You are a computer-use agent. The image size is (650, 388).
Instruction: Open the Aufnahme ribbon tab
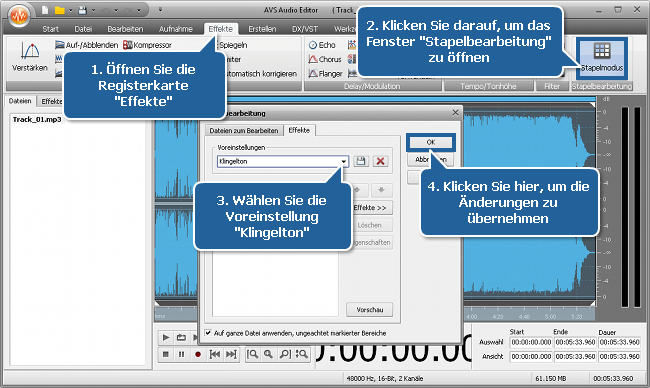pyautogui.click(x=175, y=29)
